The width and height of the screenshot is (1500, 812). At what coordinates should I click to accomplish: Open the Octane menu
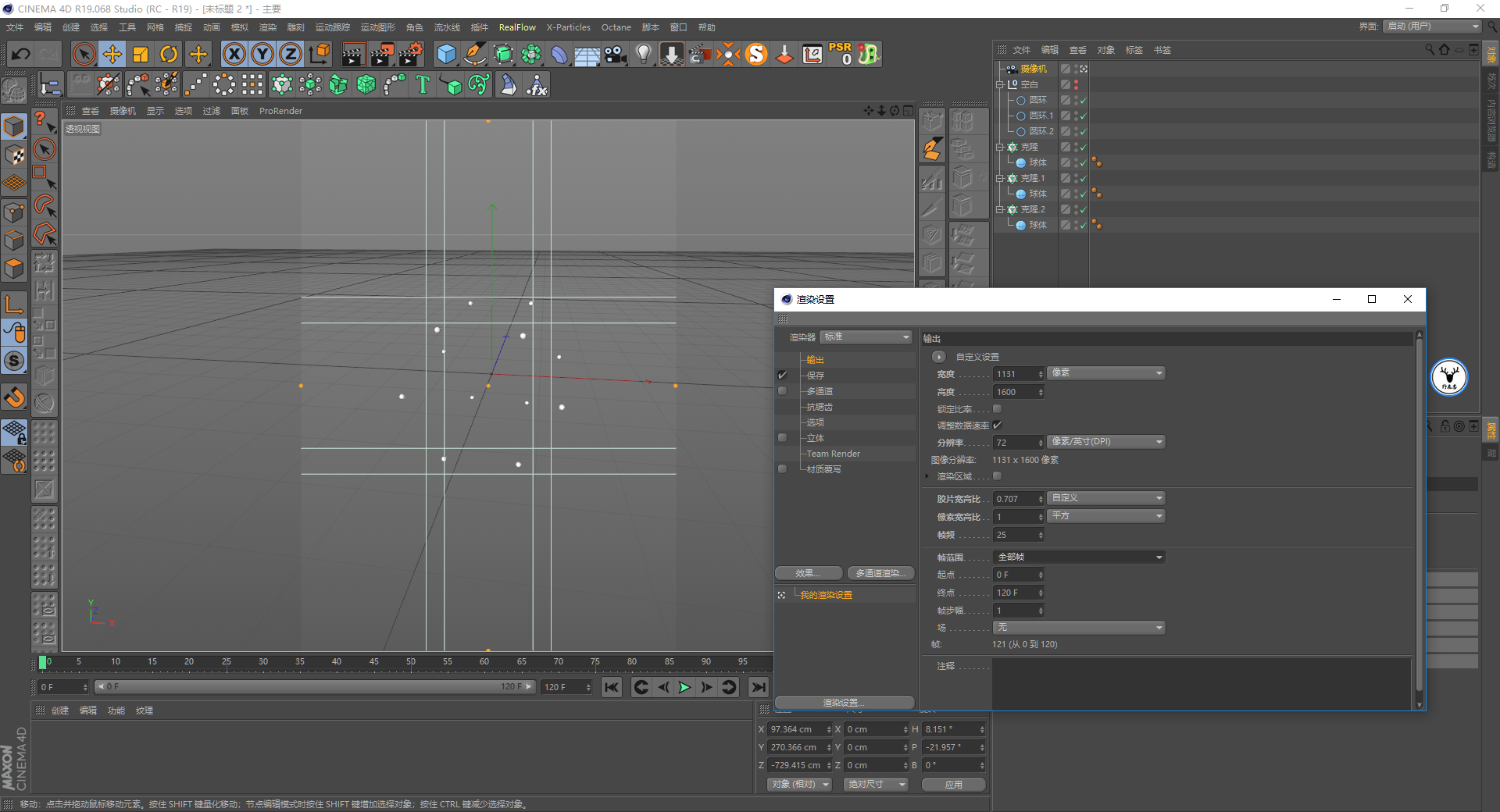(616, 27)
